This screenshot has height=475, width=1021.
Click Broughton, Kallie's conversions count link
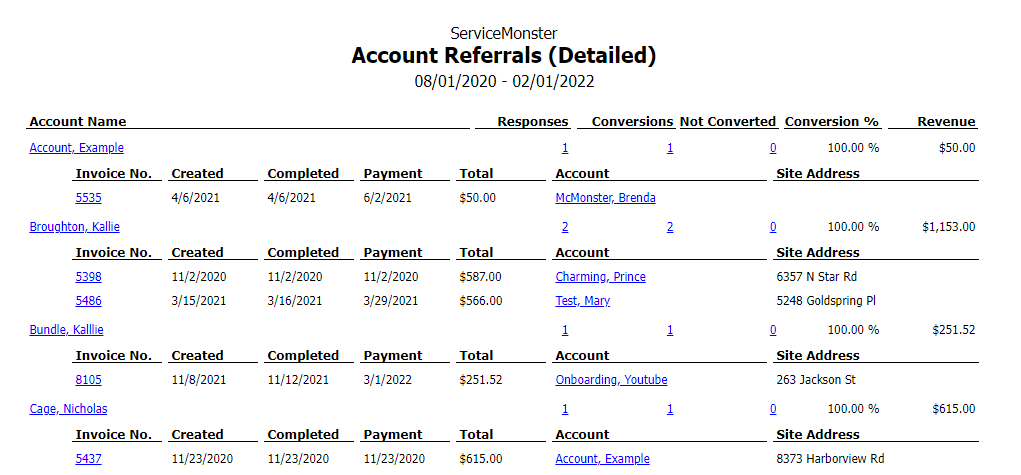(670, 227)
